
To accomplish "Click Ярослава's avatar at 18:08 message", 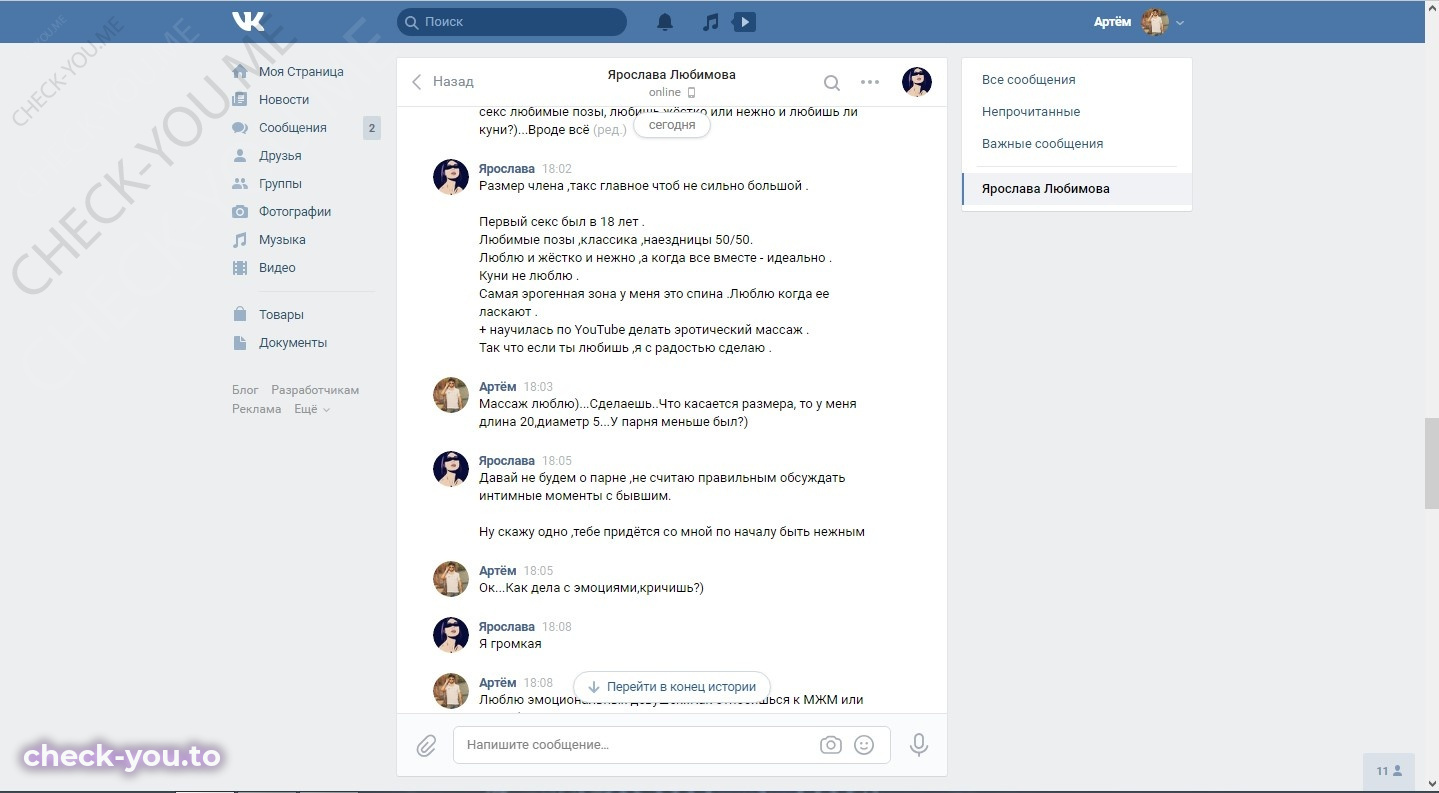I will pos(451,635).
